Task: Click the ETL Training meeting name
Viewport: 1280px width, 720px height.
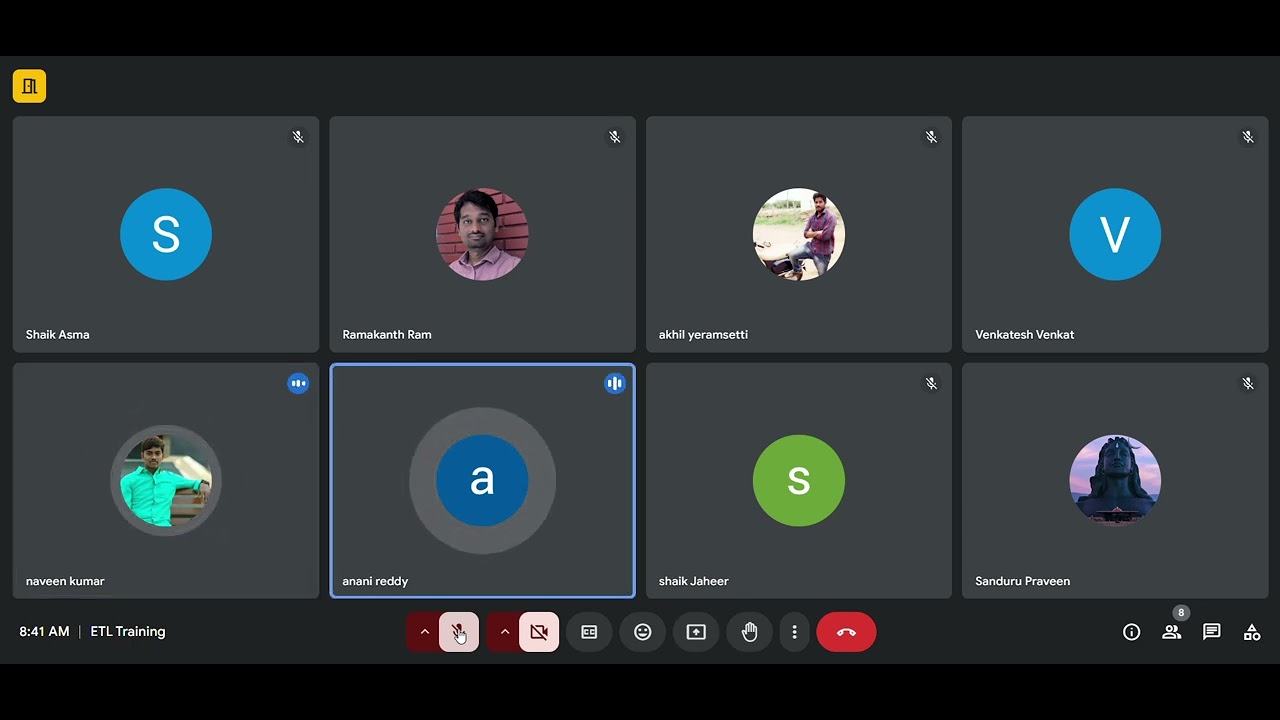Action: pyautogui.click(x=128, y=632)
